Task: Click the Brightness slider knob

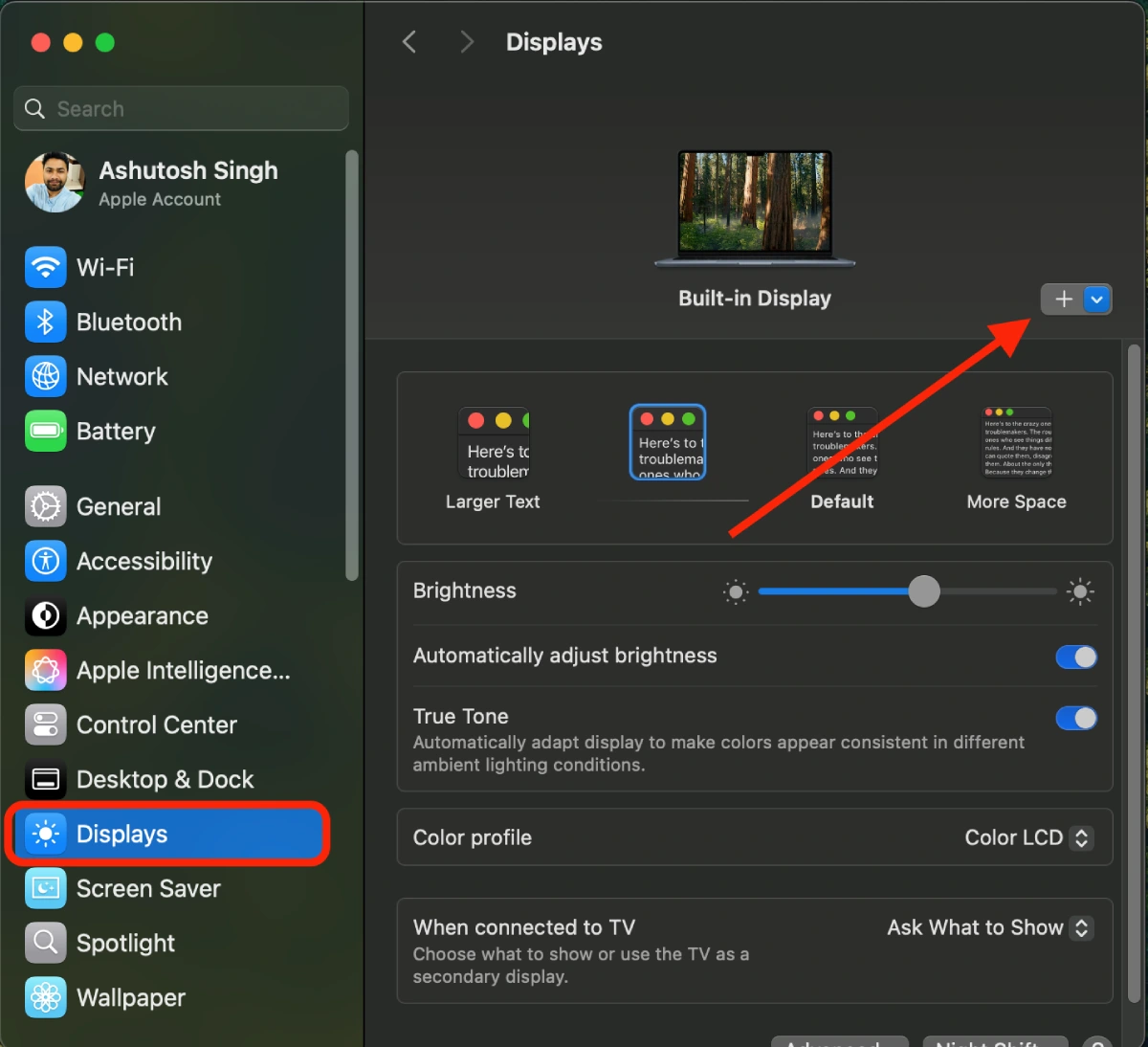Action: [924, 591]
